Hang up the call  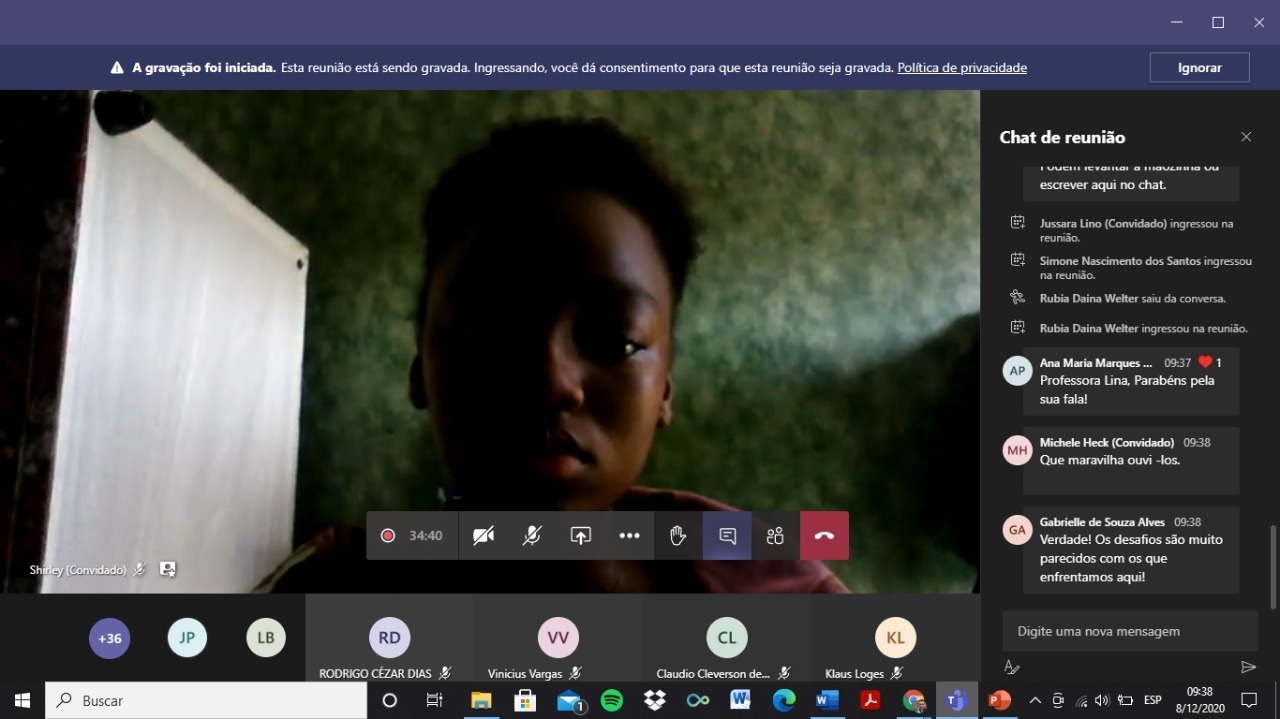[824, 536]
